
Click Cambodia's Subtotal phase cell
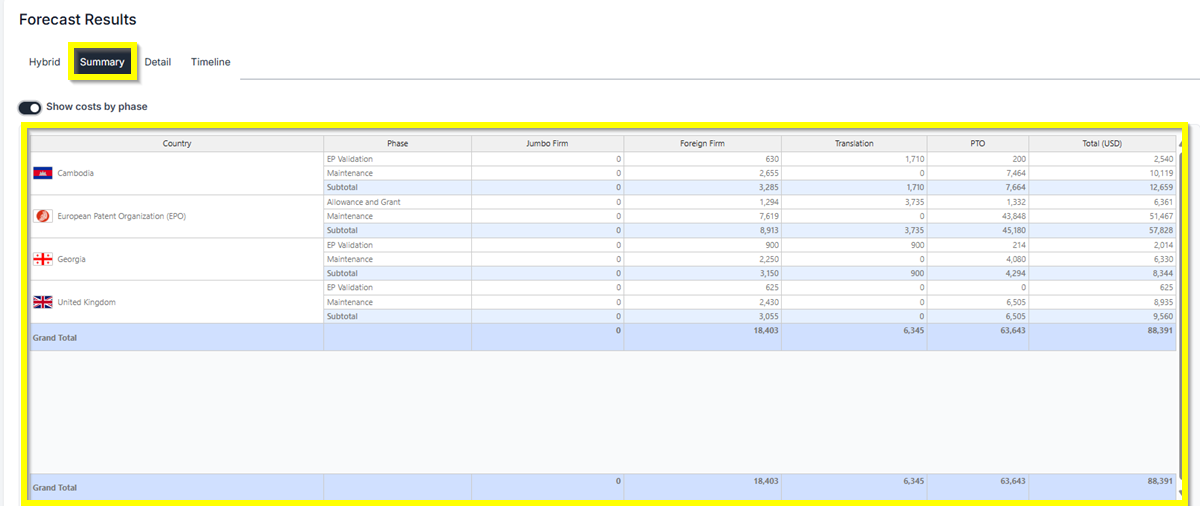click(x=398, y=187)
